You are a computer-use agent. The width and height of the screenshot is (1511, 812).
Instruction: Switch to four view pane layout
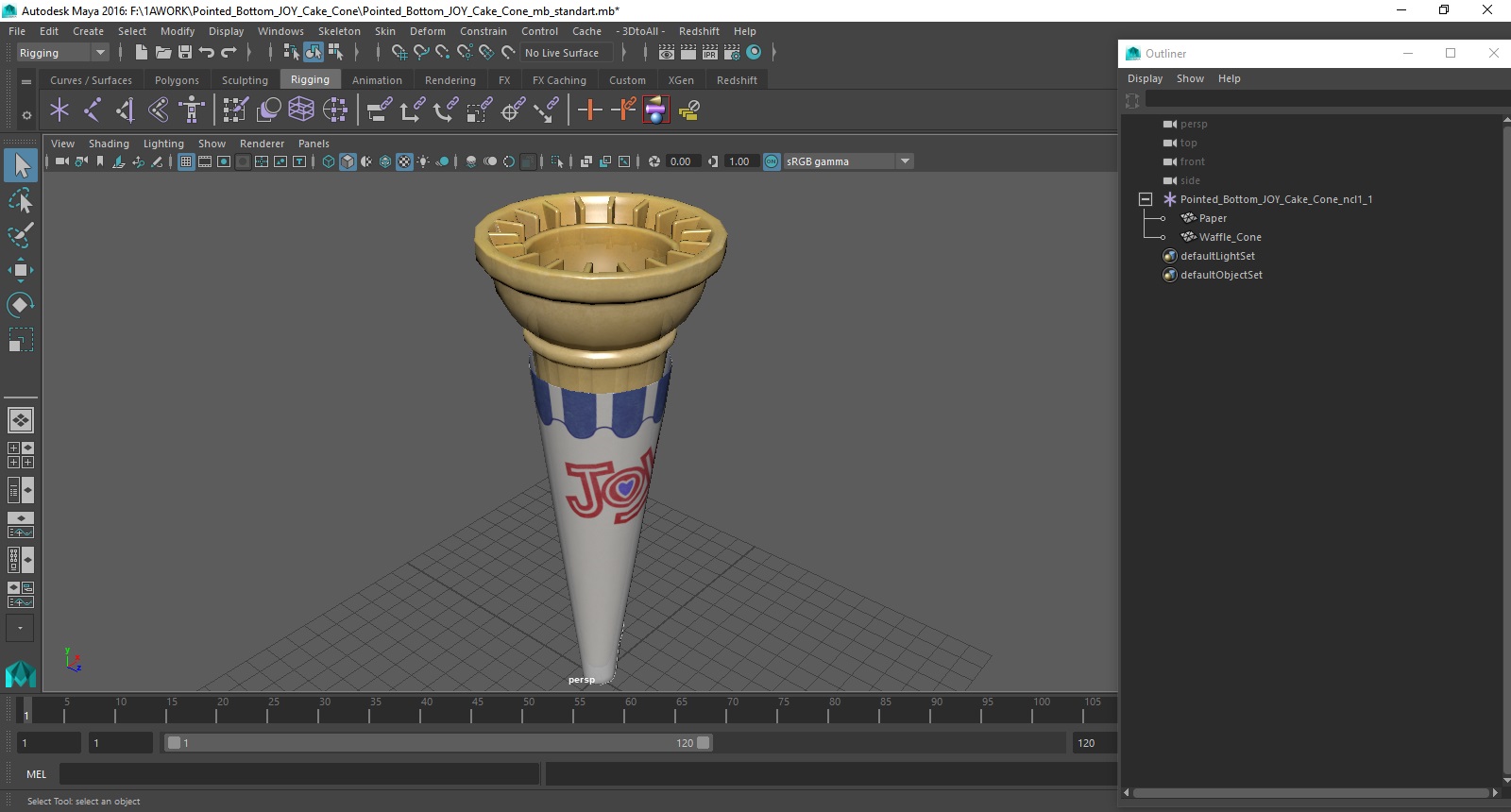pos(21,455)
